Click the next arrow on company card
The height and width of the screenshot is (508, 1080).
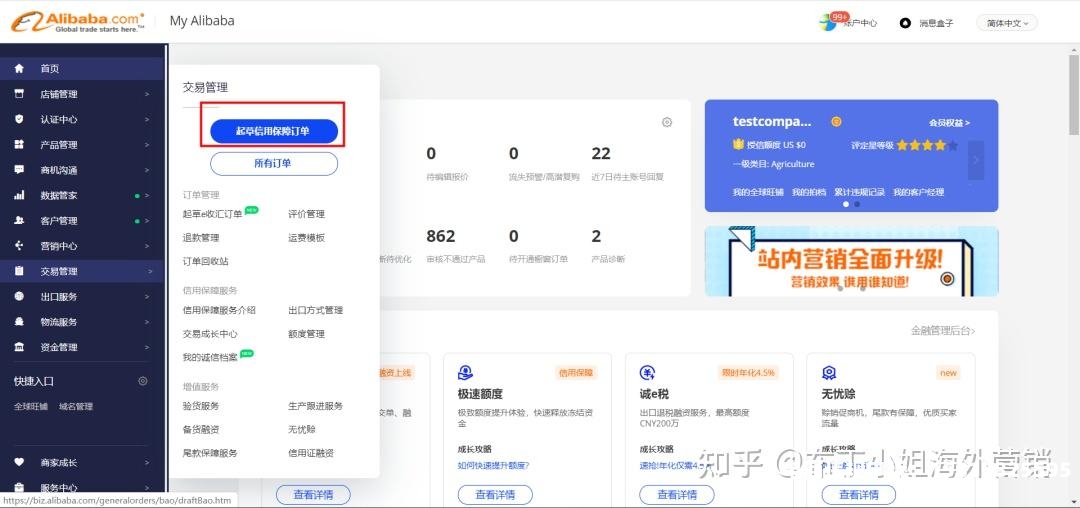(x=977, y=159)
